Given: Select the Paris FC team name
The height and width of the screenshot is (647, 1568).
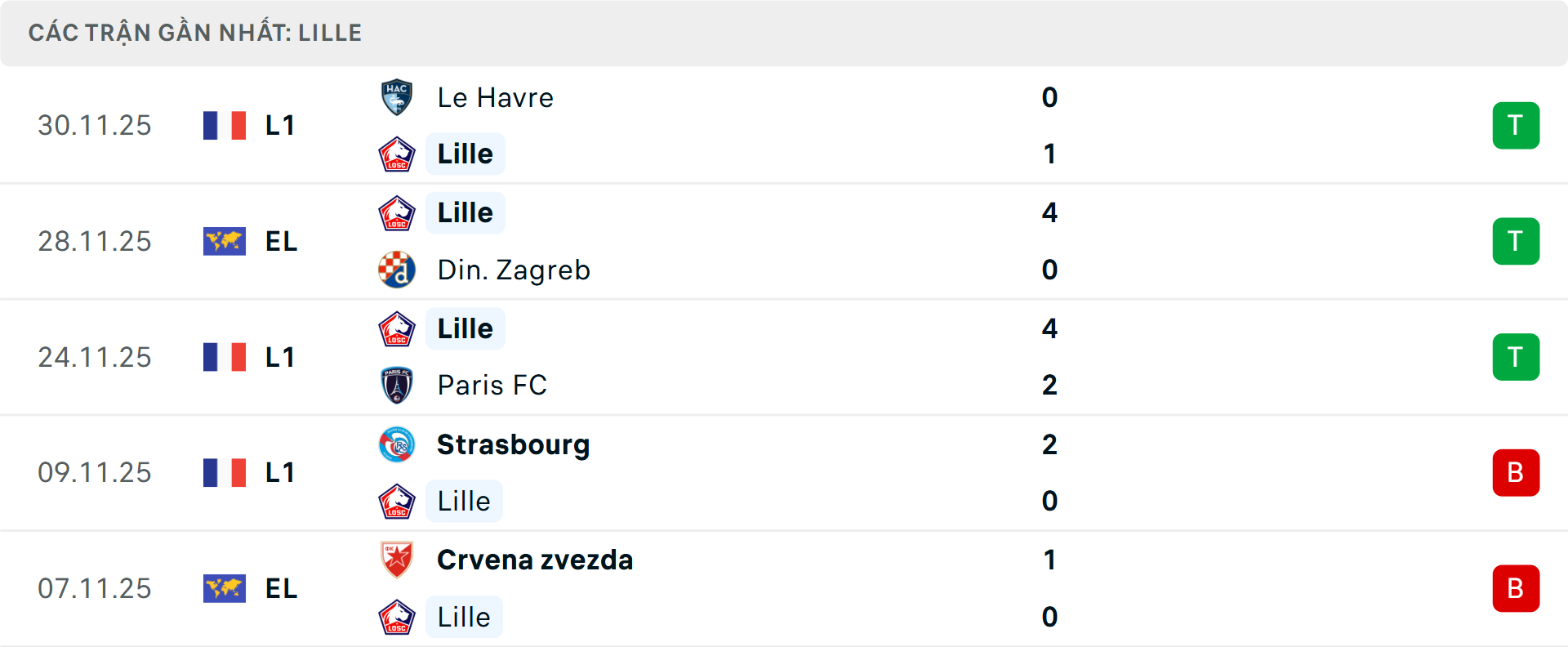Looking at the screenshot, I should (492, 386).
